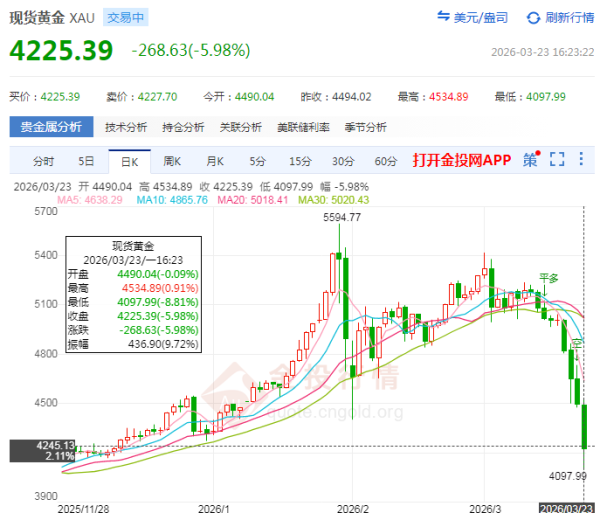Open the 贵金属分析 section

(51, 127)
